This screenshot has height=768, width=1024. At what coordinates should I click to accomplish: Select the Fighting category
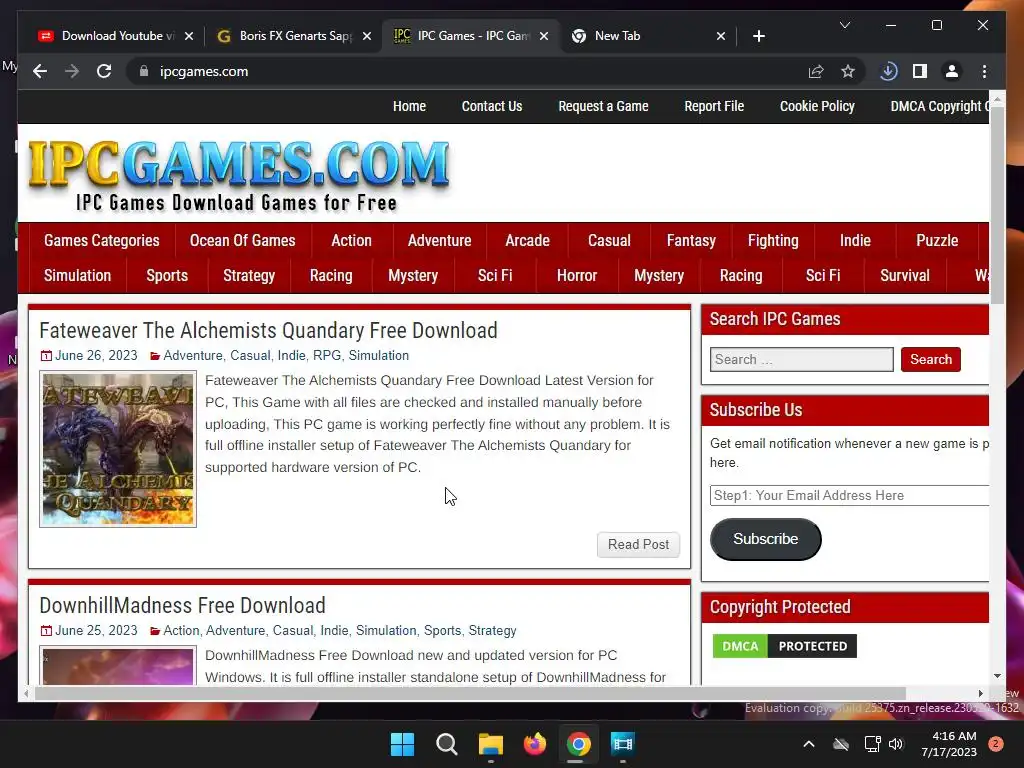click(x=773, y=240)
